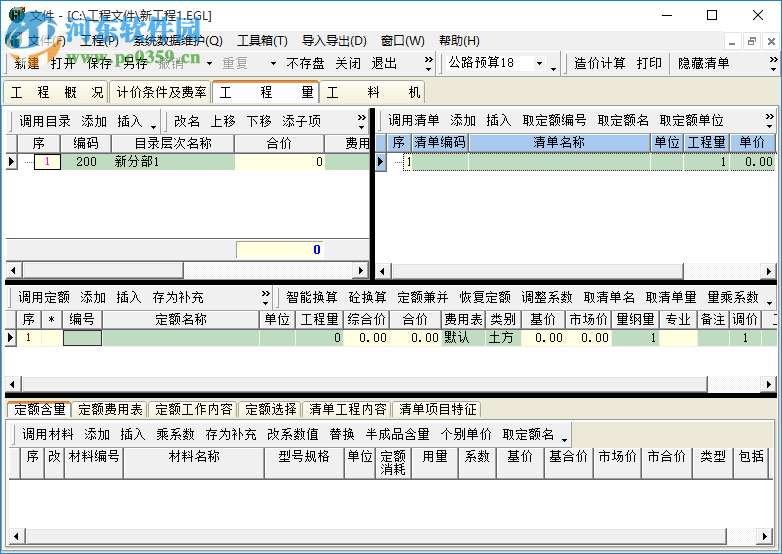The image size is (782, 554).
Task: Click 乘系数 in materials toolbar
Action: (x=175, y=434)
